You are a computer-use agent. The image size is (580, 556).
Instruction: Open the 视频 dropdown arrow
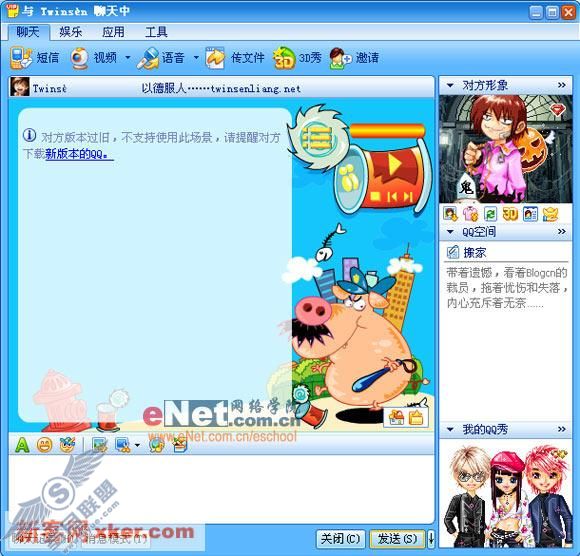(128, 58)
